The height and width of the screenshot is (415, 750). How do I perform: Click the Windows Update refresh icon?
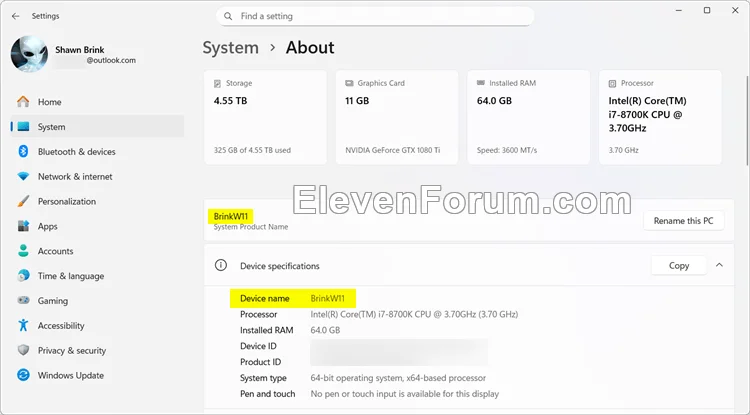tap(23, 375)
